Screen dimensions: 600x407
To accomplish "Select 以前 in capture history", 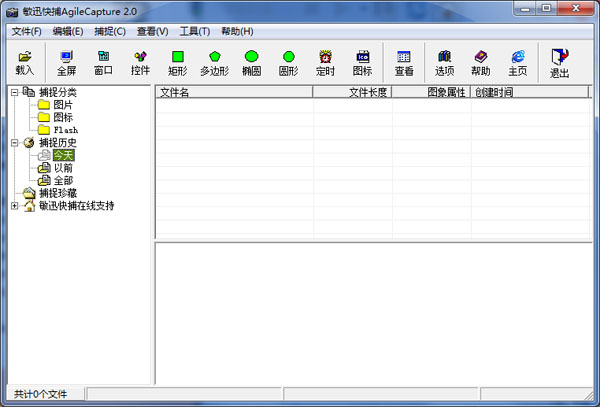I will click(x=63, y=168).
